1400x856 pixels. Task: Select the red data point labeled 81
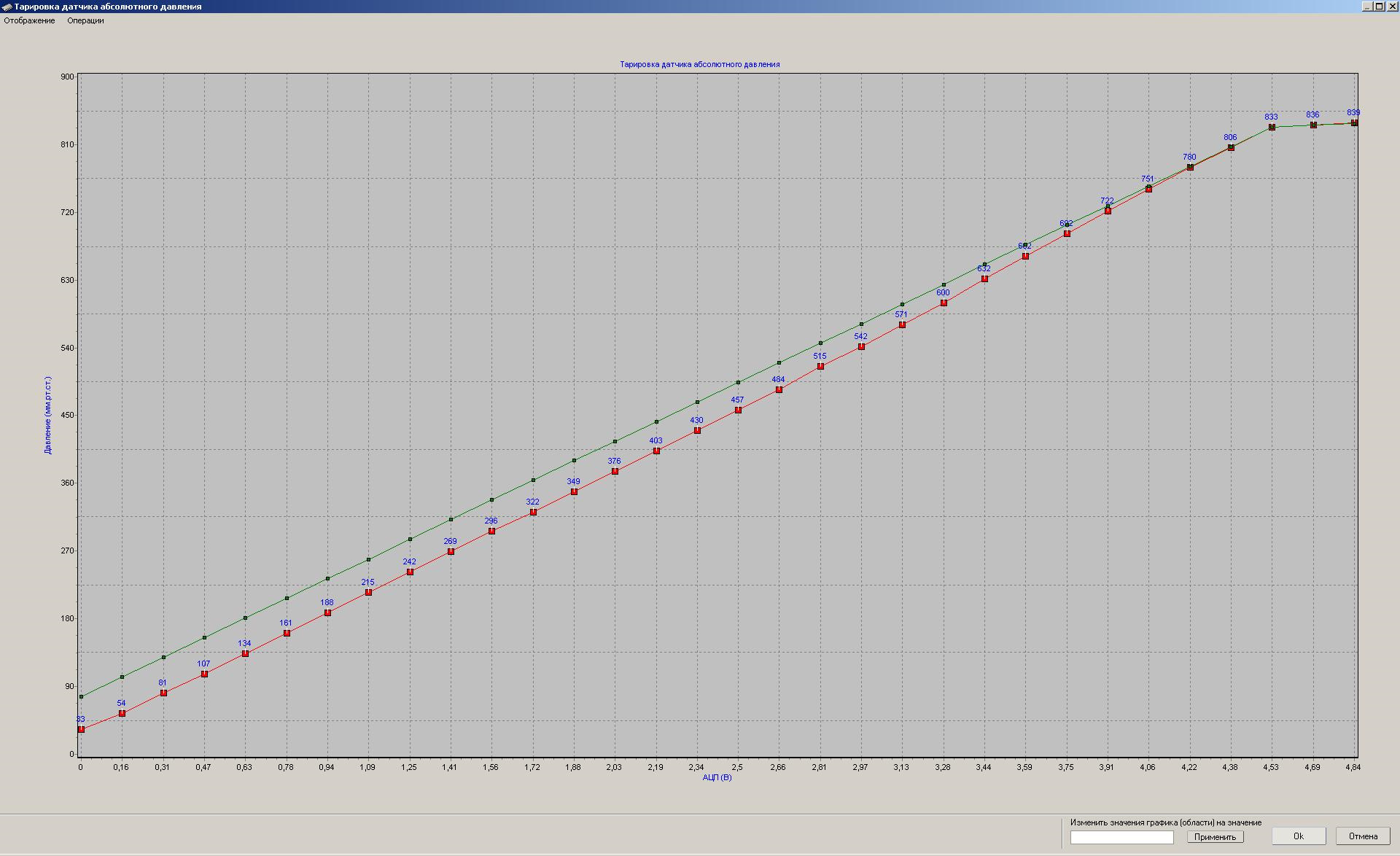[163, 693]
